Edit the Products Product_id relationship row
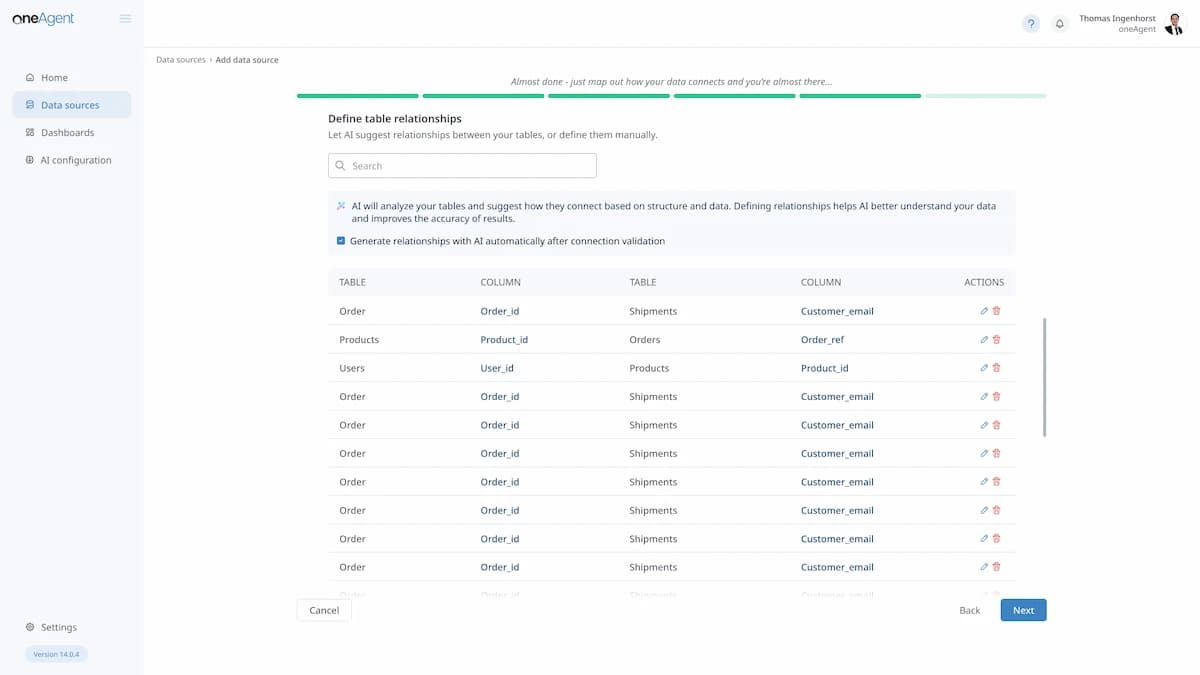1200x675 pixels. coord(984,340)
